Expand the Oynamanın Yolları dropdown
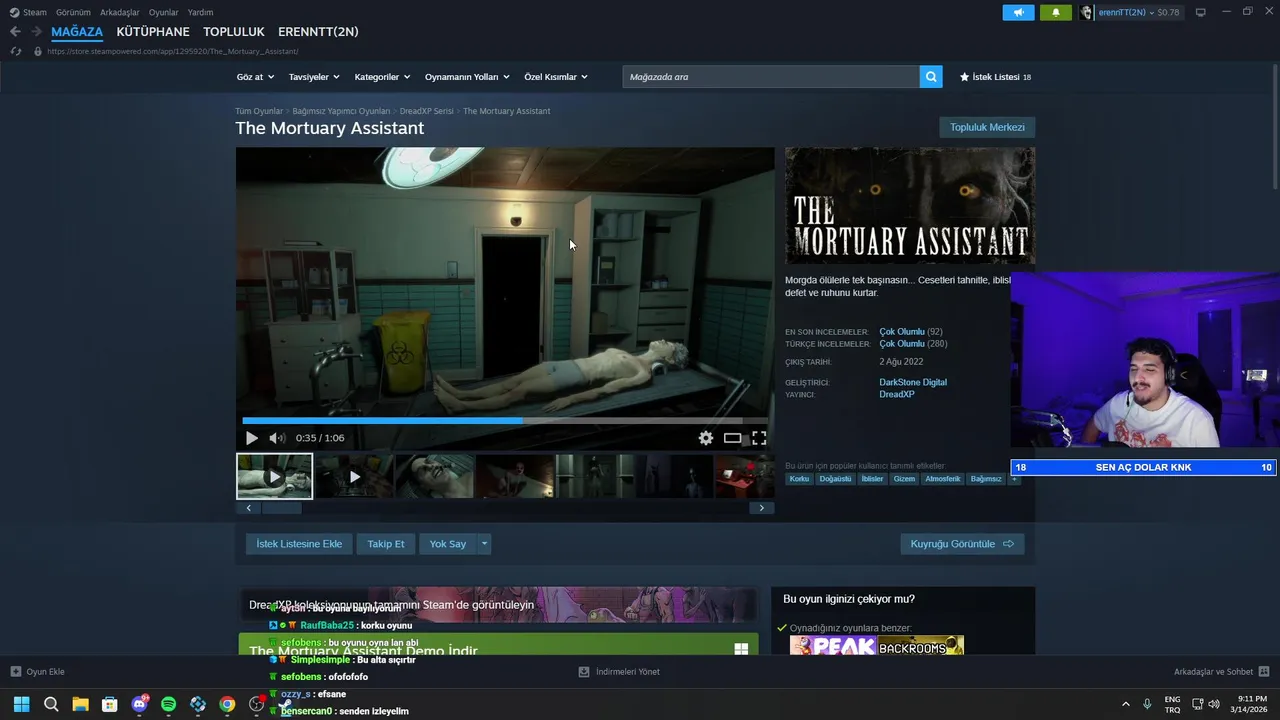Image resolution: width=1280 pixels, height=720 pixels. (x=467, y=77)
